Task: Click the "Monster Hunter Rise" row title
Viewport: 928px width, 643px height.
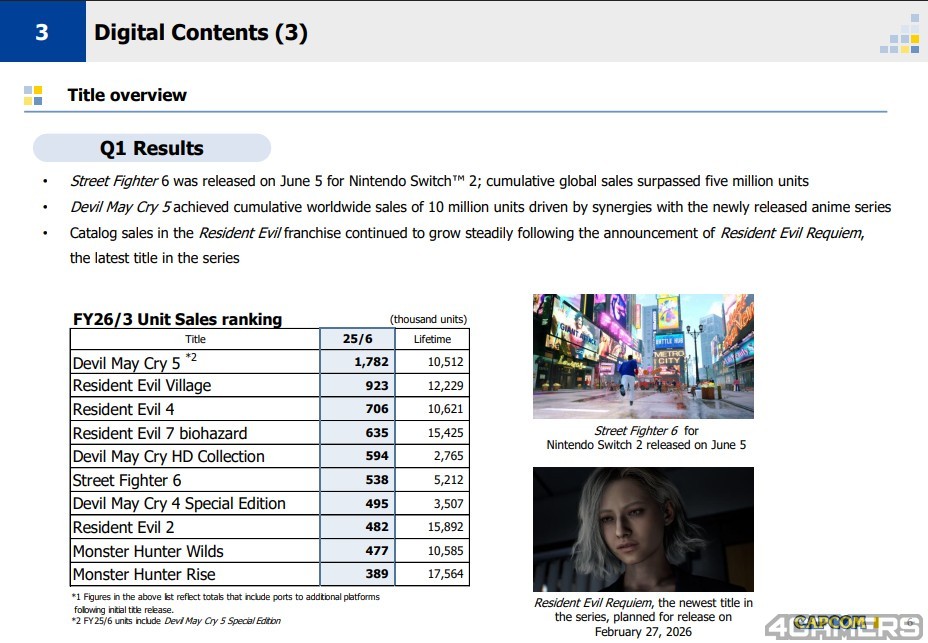Action: (144, 574)
